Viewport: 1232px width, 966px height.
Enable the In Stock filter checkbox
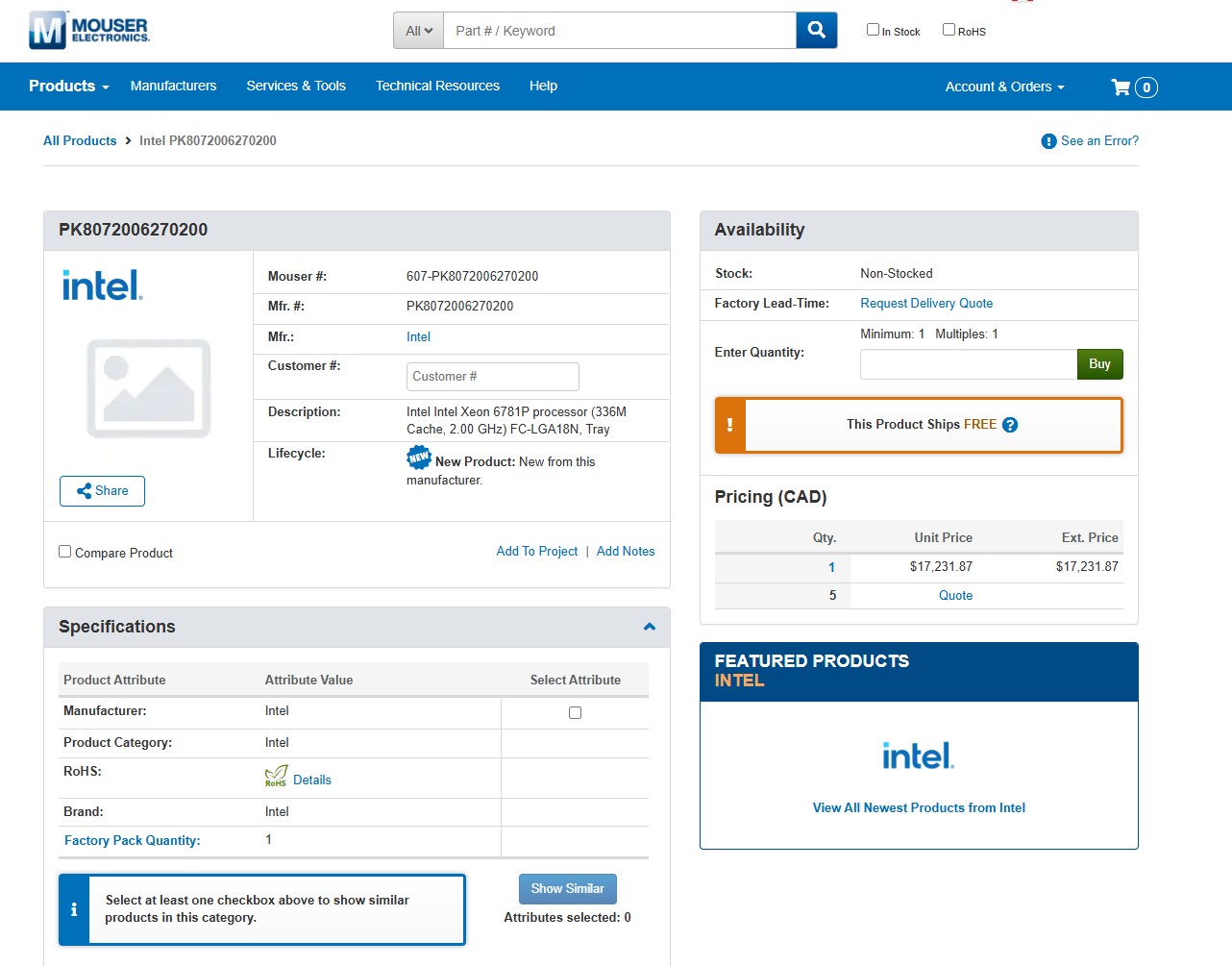pos(873,30)
